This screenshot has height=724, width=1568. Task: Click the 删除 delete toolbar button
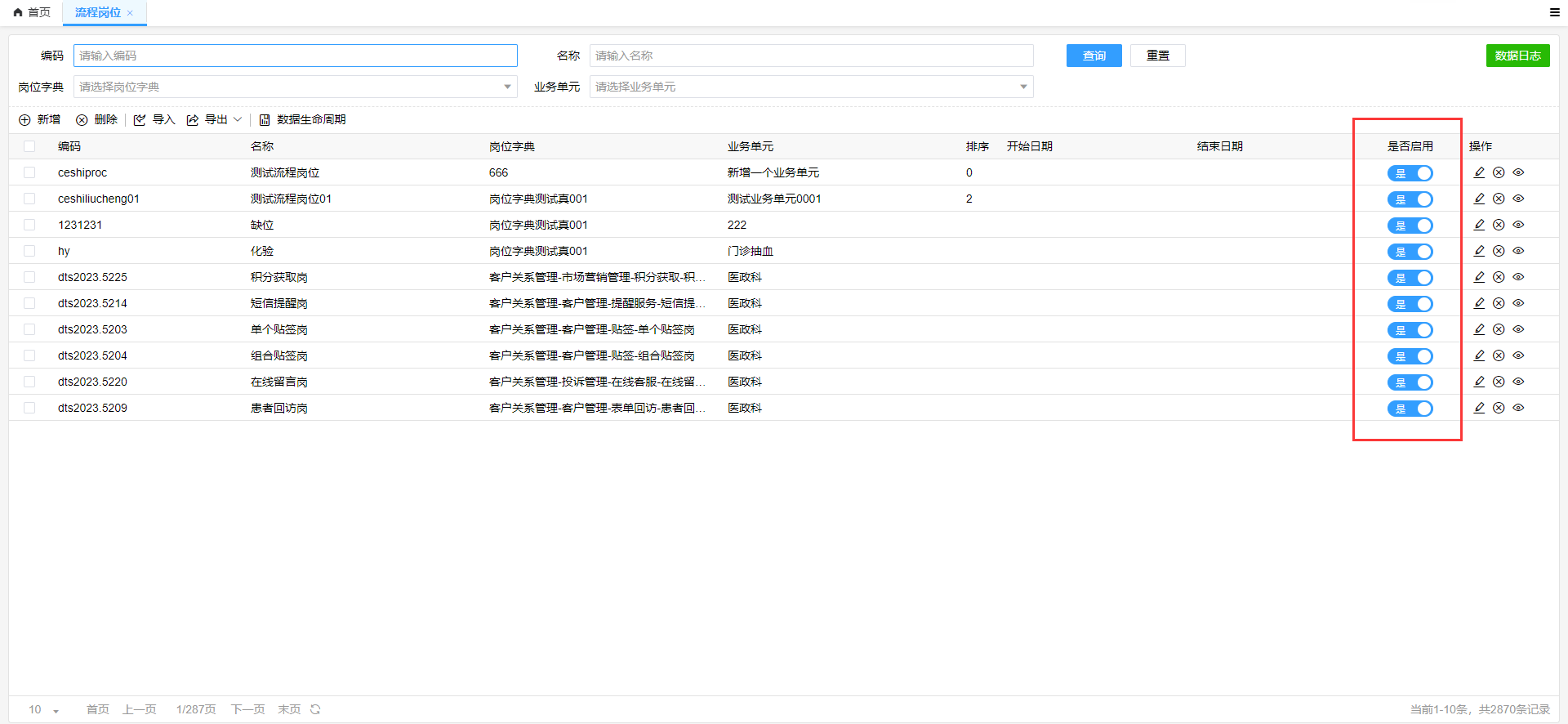(96, 119)
